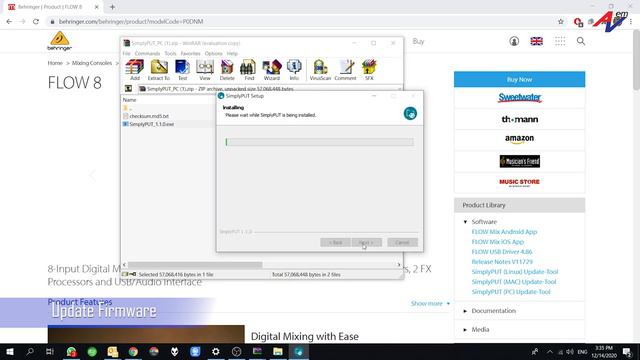Click the WinRAR Add toolbar icon
640x360 pixels.
(x=135, y=70)
